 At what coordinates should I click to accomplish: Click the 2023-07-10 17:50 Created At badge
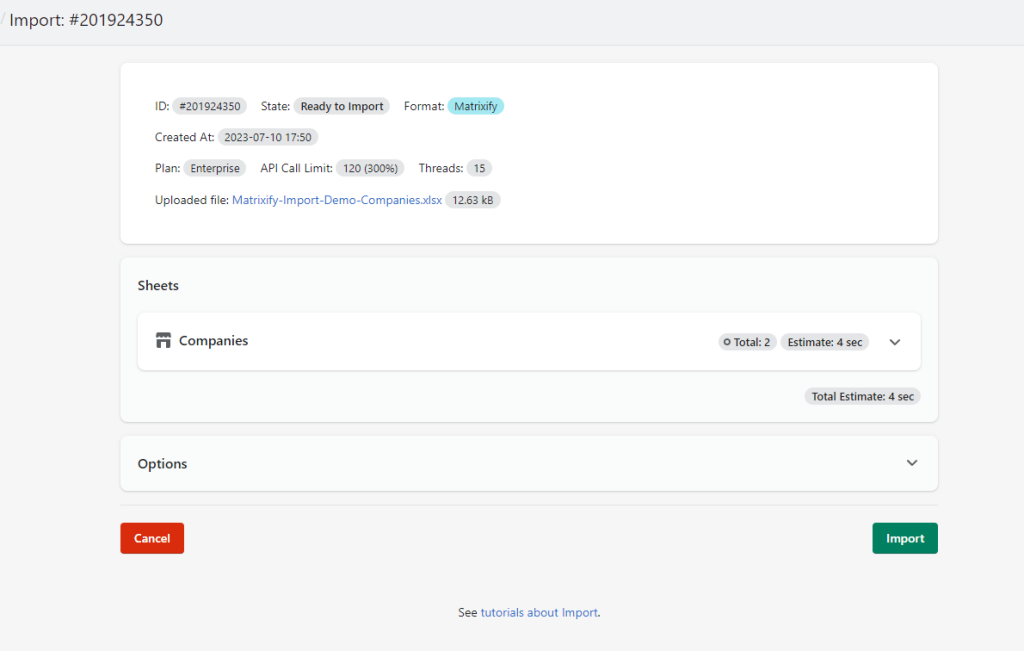click(x=267, y=137)
